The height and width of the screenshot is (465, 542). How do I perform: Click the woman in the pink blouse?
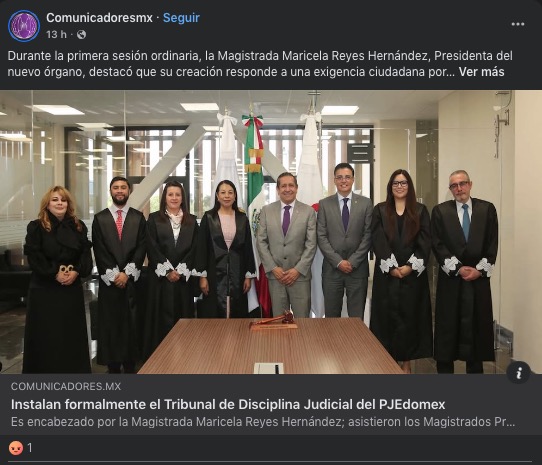(x=226, y=249)
